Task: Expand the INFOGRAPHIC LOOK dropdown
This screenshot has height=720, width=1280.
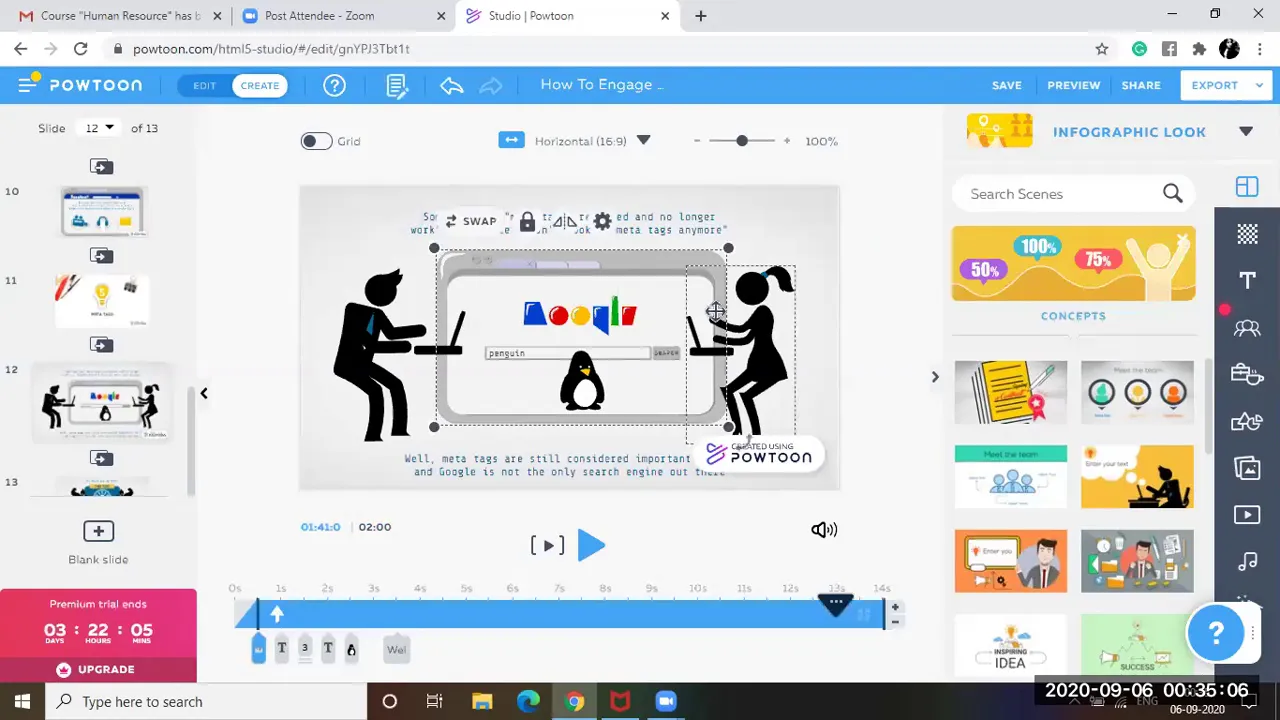Action: tap(1246, 131)
